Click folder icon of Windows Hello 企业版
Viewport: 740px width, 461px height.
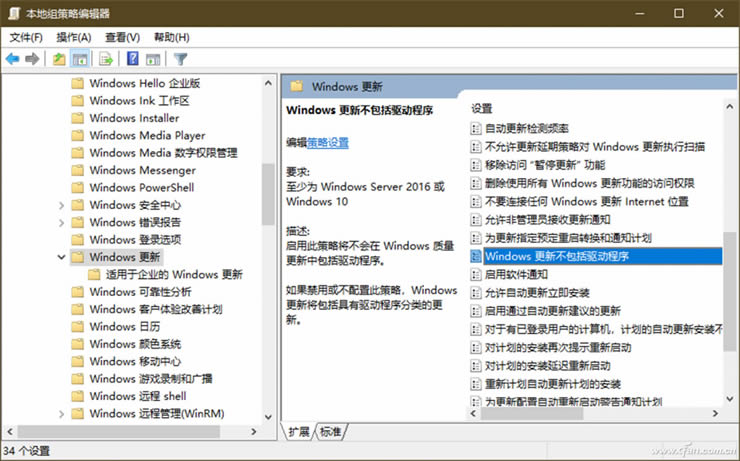[77, 84]
